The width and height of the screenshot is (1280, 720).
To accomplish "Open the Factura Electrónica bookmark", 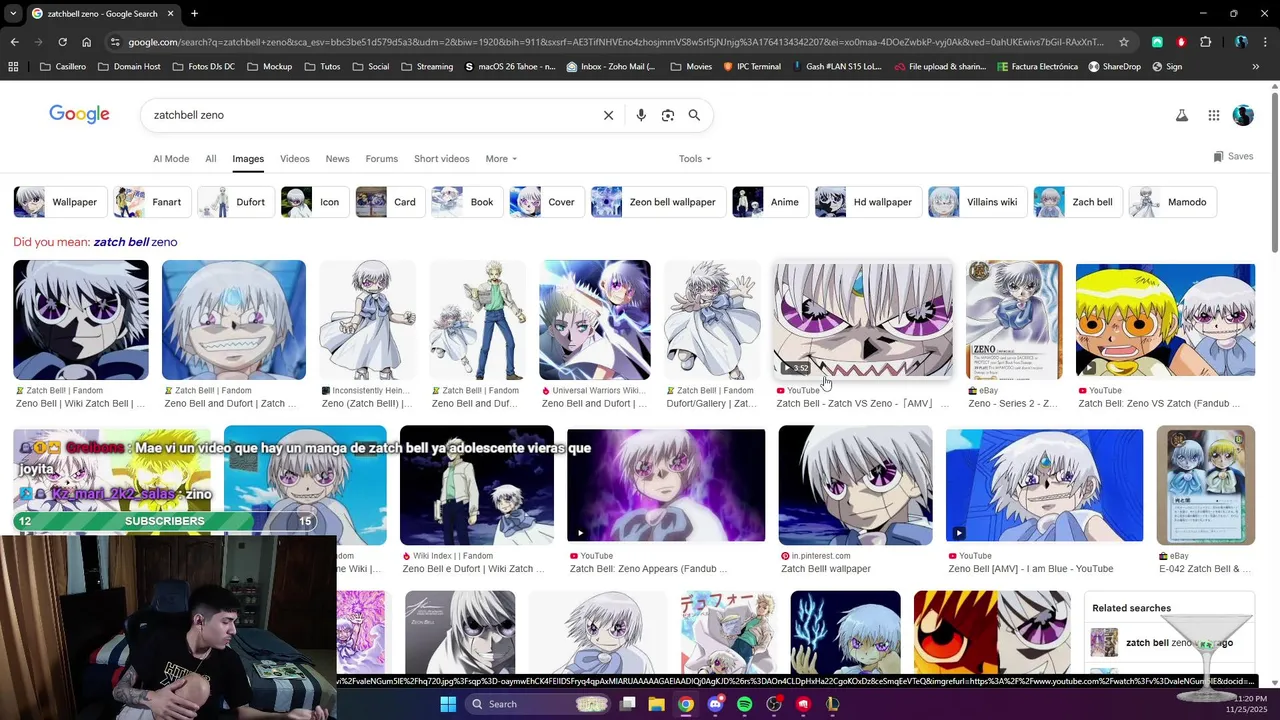I will 1037,67.
